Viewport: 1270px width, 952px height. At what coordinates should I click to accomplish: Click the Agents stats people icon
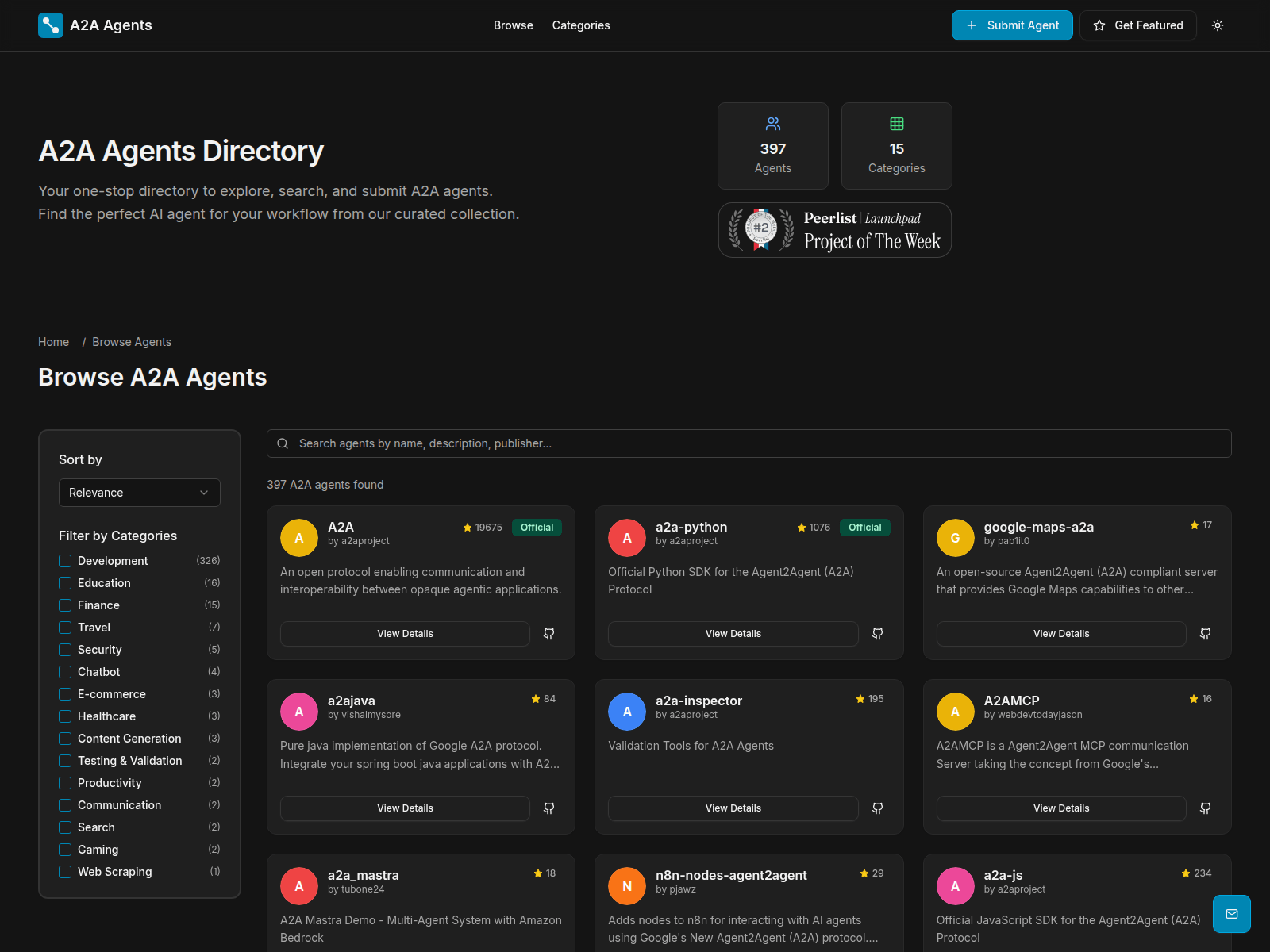(772, 124)
